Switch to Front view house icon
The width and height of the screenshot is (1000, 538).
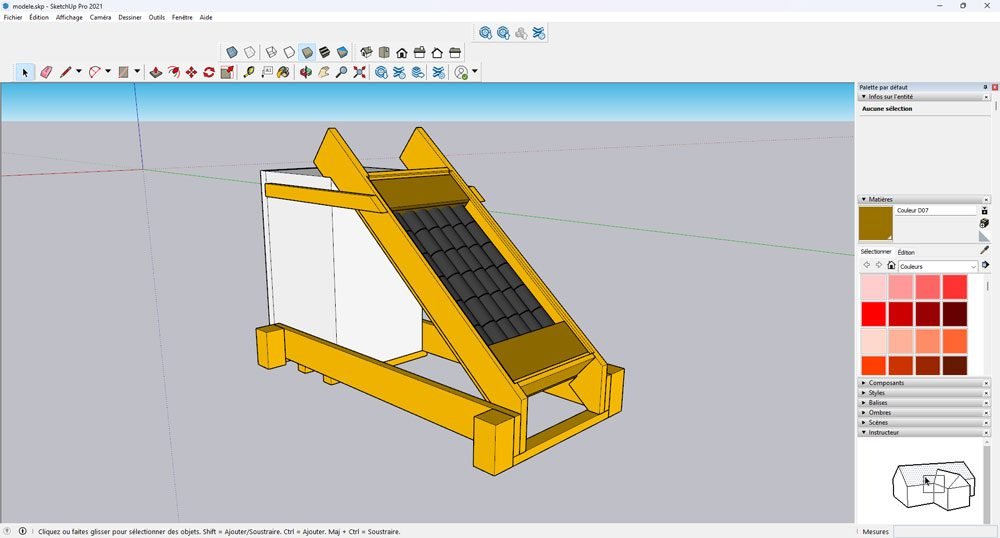[x=402, y=52]
